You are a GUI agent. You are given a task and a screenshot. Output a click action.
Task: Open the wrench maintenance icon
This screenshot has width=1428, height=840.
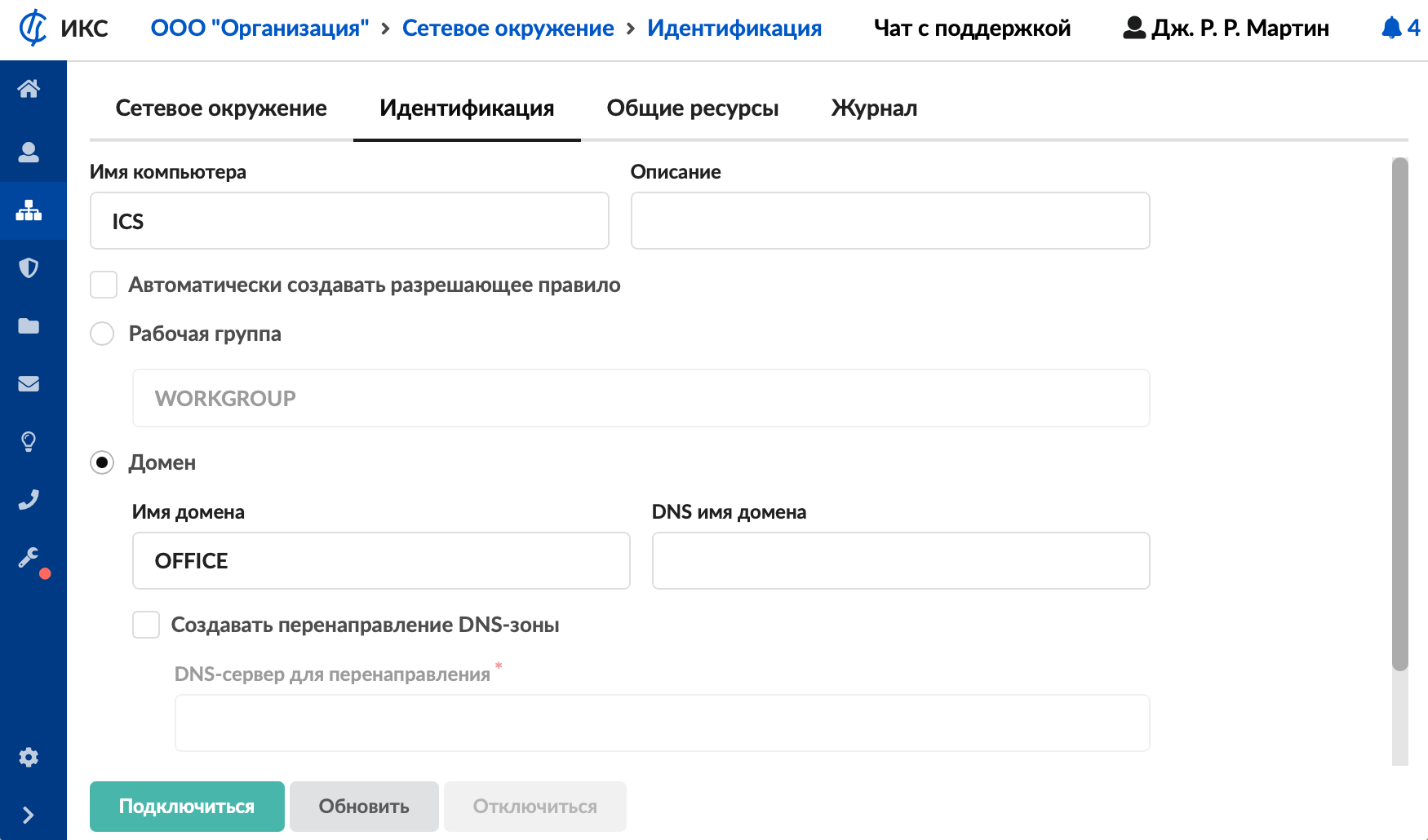29,558
